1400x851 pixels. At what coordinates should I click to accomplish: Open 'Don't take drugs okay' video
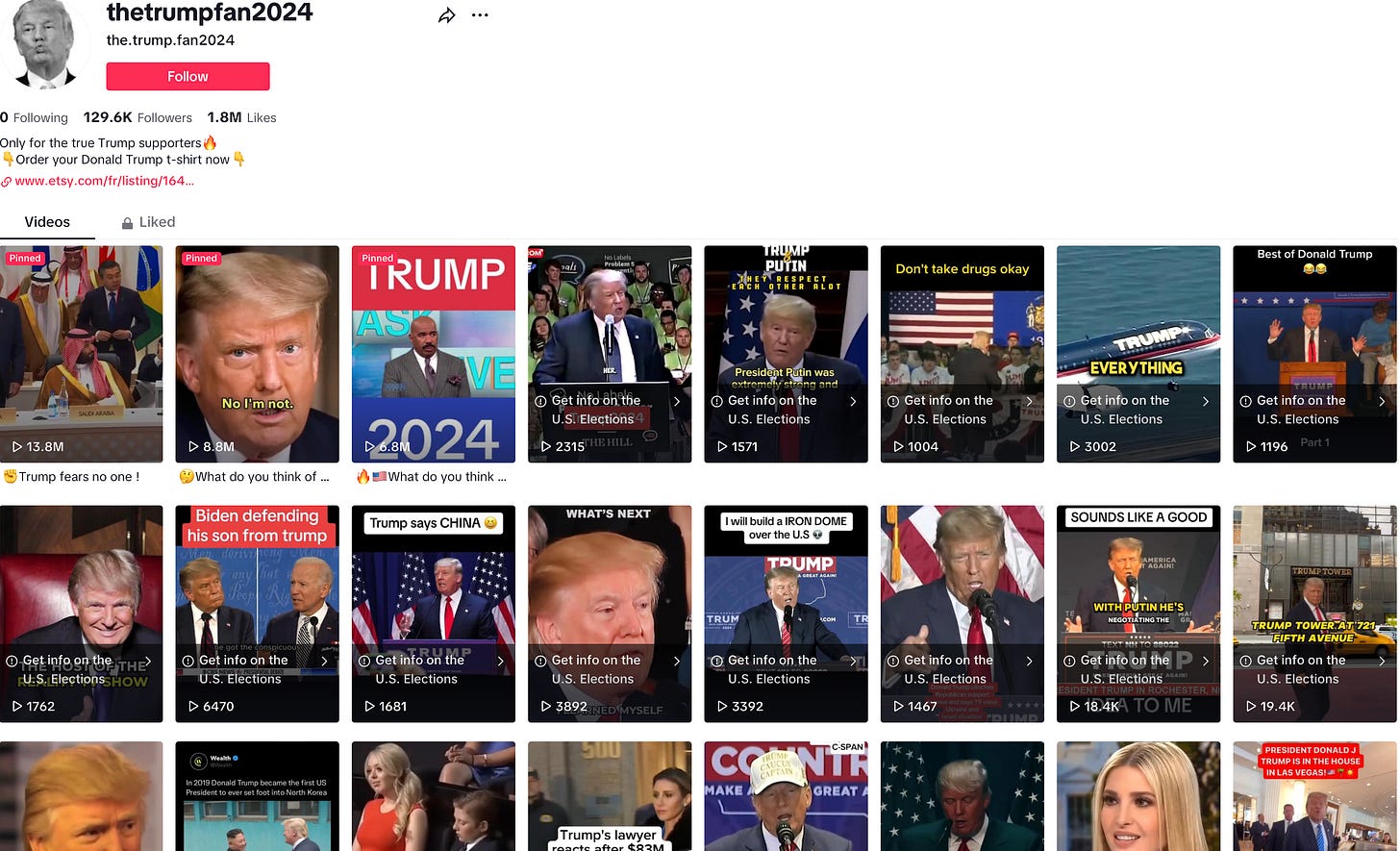click(x=962, y=354)
